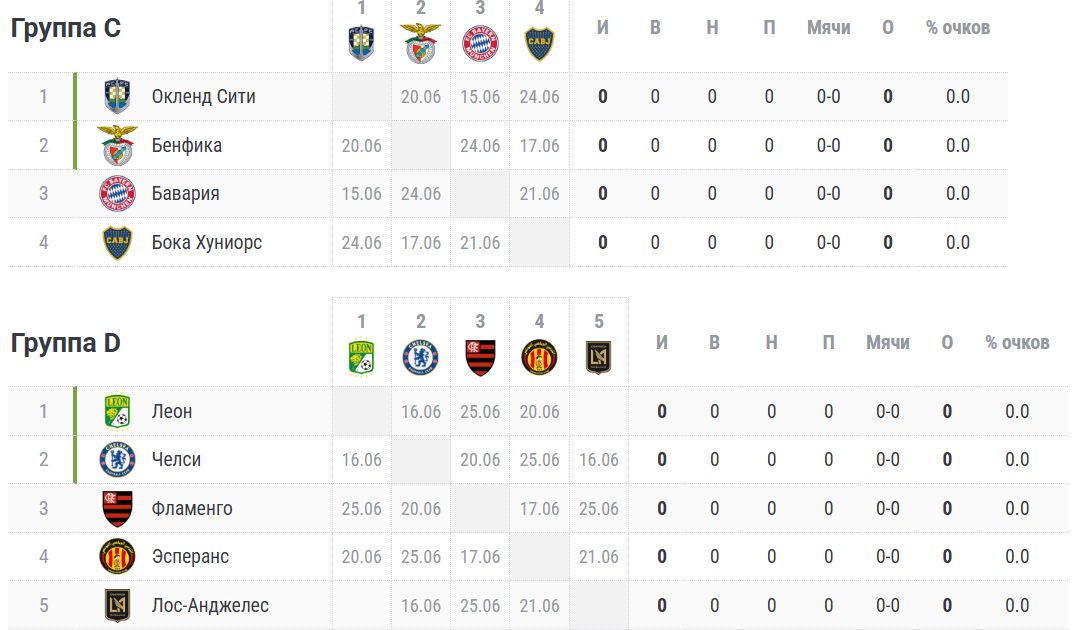
Task: Click Bayern crest in Group C header
Action: (480, 44)
